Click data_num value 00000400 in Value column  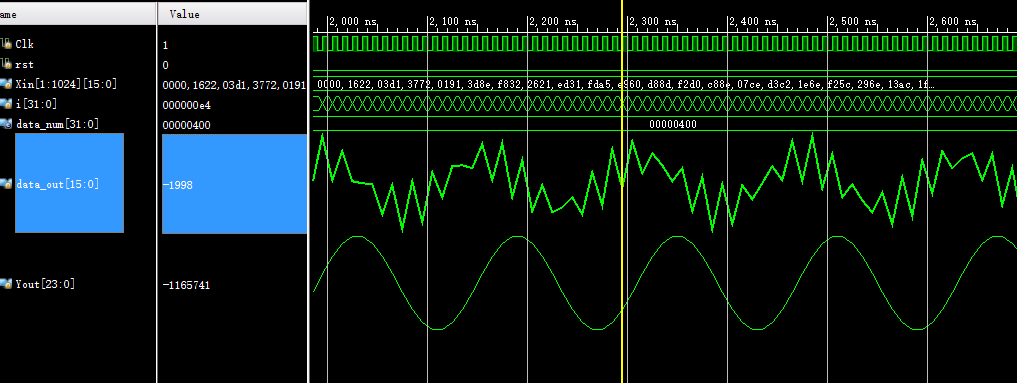[x=187, y=125]
